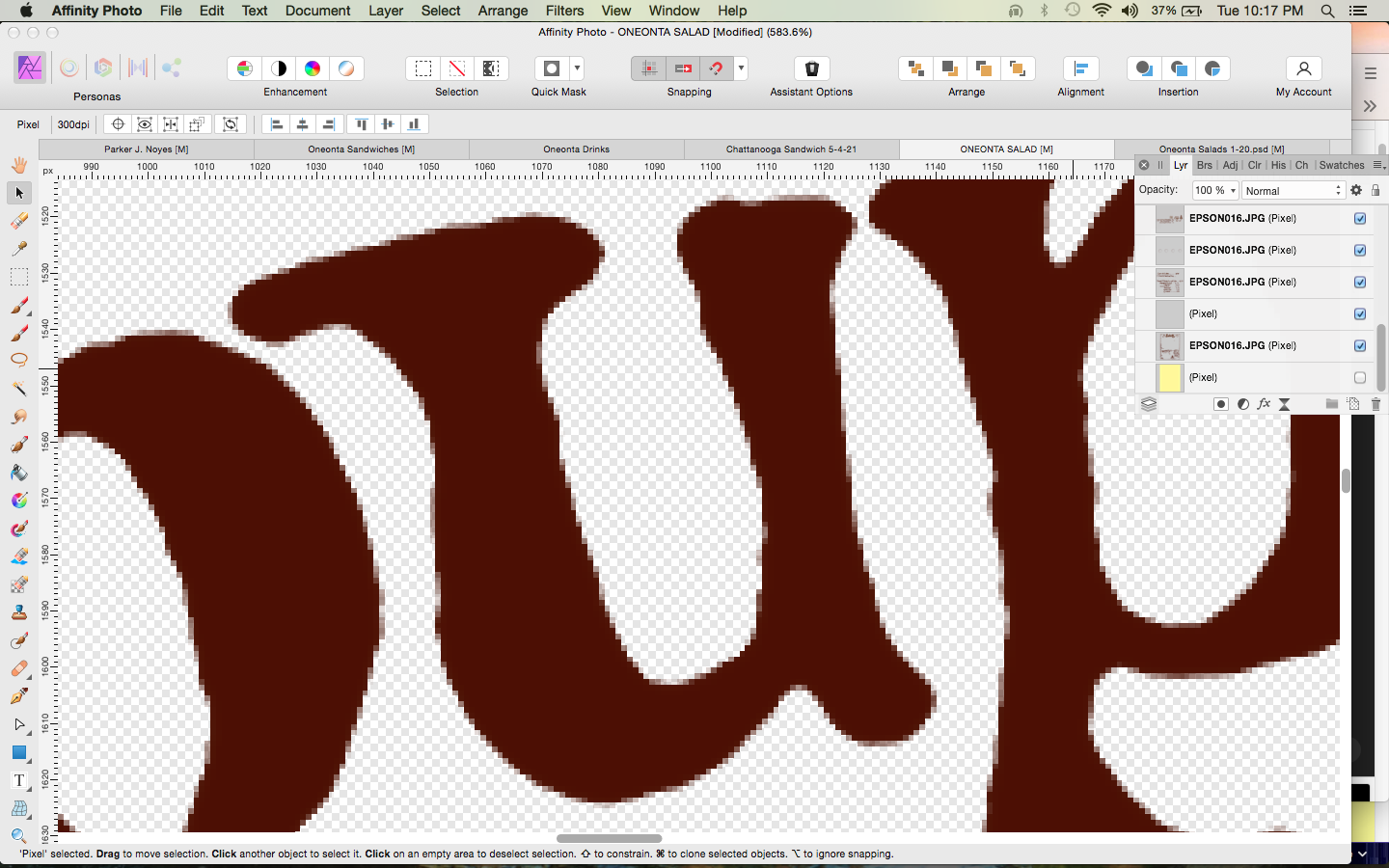1389x868 pixels.
Task: Toggle visibility of the gray (Pixel) layer
Action: click(x=1360, y=314)
